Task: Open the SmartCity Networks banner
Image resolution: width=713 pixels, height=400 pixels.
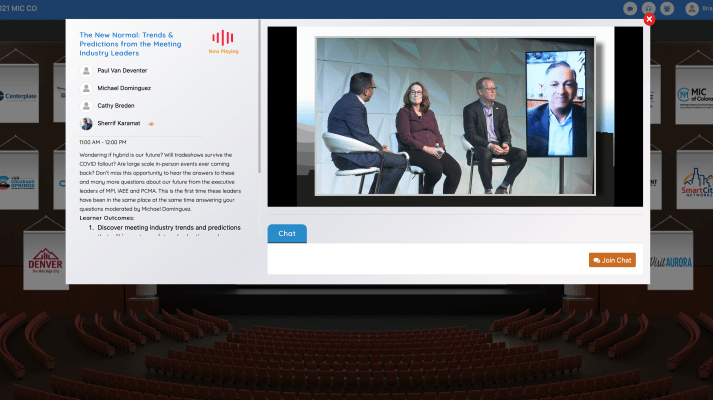Action: pos(694,181)
